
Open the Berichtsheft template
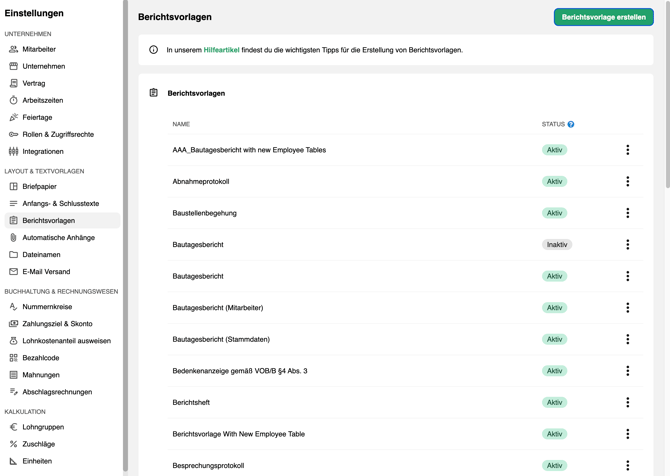click(x=191, y=403)
